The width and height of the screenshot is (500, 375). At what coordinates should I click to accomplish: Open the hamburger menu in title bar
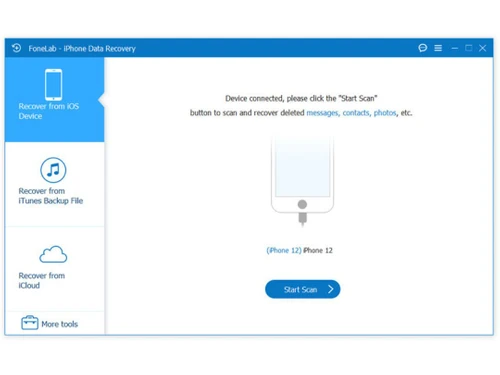pyautogui.click(x=438, y=48)
